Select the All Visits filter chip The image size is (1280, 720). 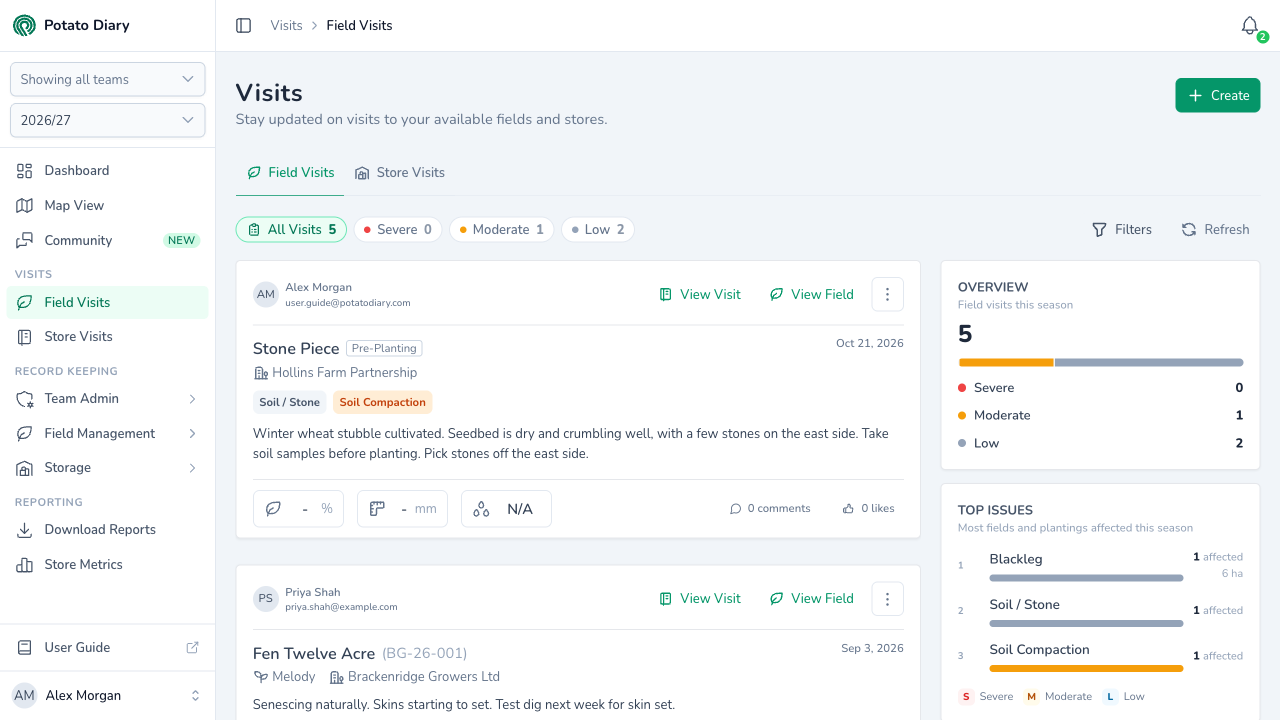[291, 230]
